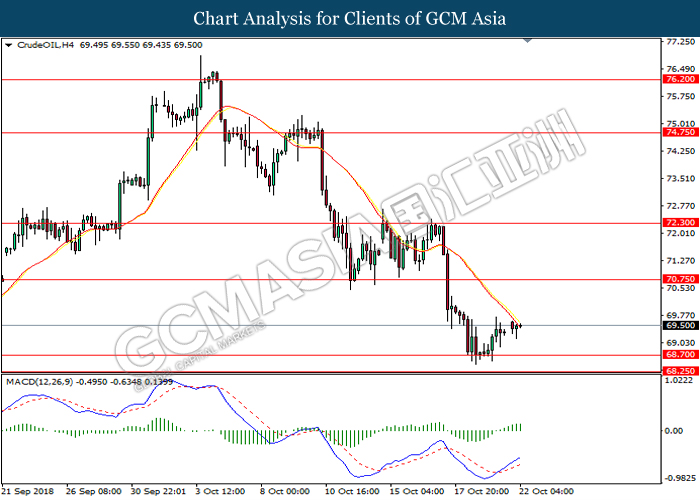
Task: Click the 69.030 price axis value
Action: click(680, 343)
